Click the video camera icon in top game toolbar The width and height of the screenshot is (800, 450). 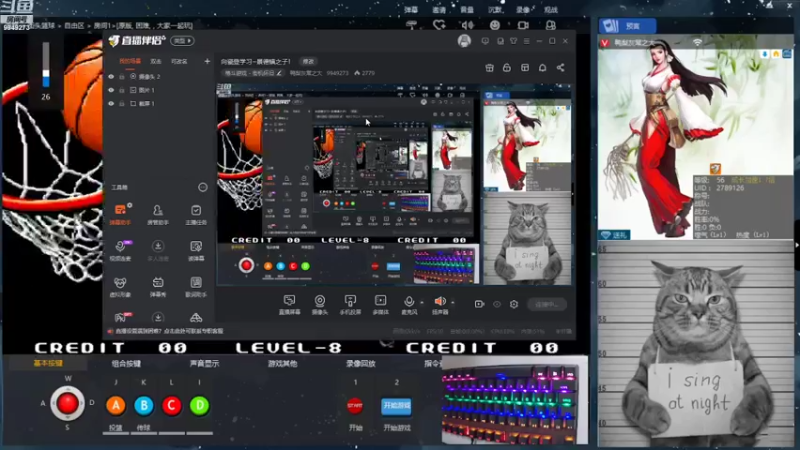click(x=523, y=24)
